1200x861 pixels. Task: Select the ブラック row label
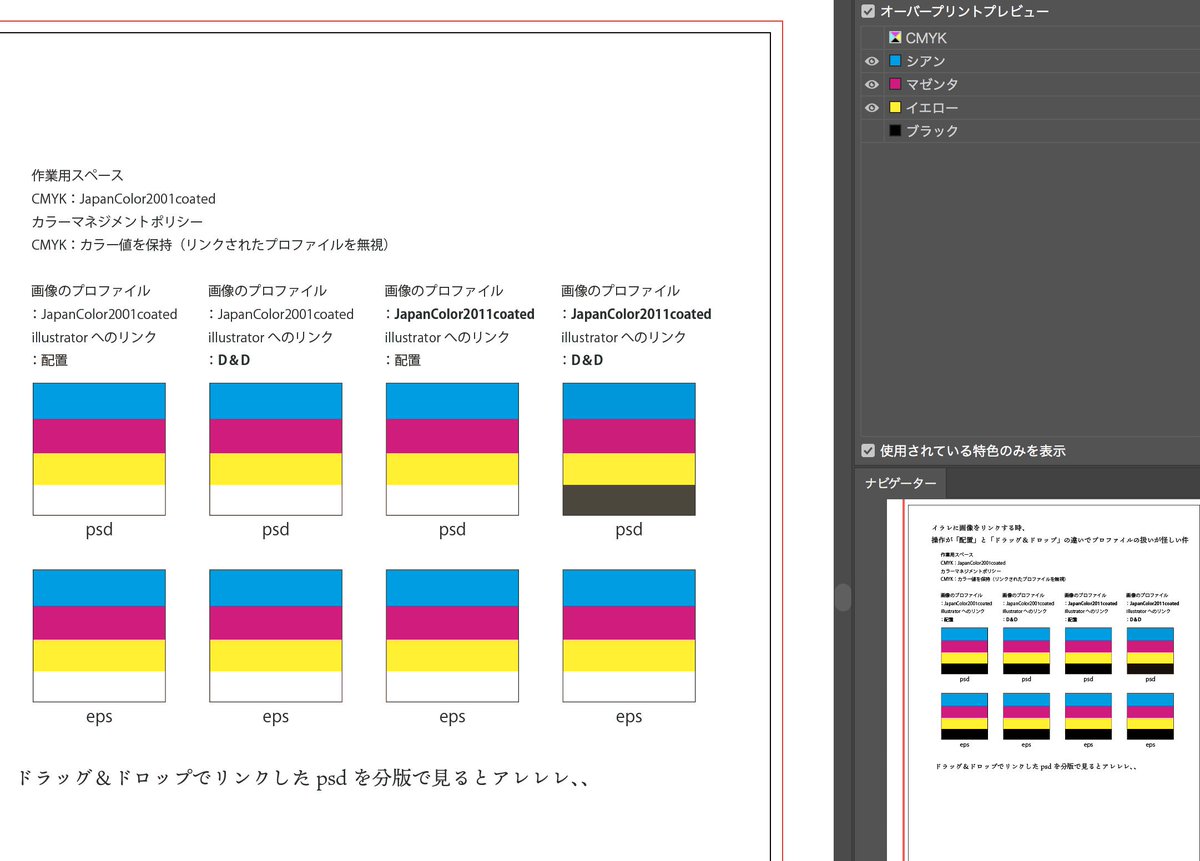coord(932,130)
